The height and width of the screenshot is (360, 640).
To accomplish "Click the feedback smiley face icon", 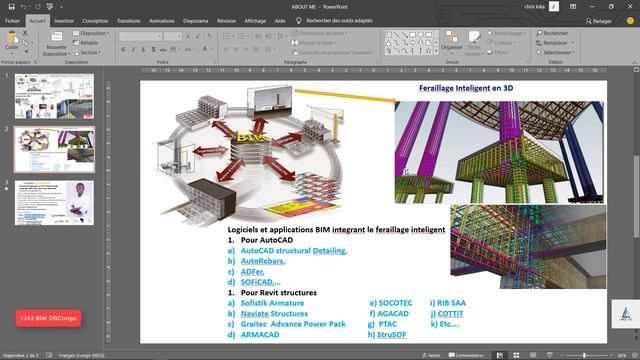I will coord(630,20).
